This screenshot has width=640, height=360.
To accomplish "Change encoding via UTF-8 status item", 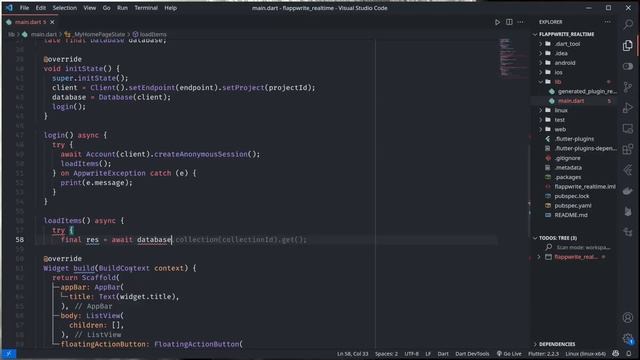I will pos(411,353).
